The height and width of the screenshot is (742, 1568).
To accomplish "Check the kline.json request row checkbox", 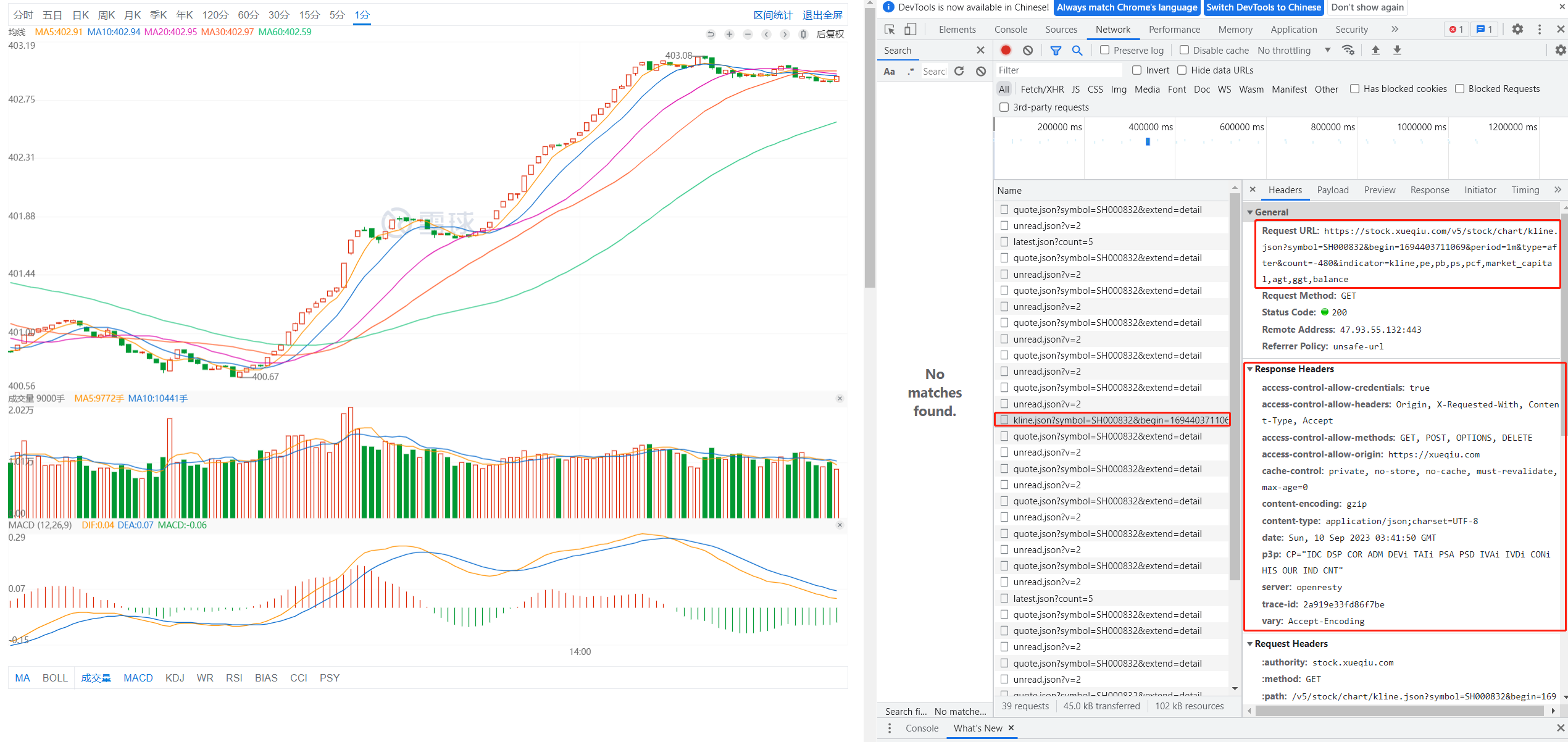I will coord(1004,420).
